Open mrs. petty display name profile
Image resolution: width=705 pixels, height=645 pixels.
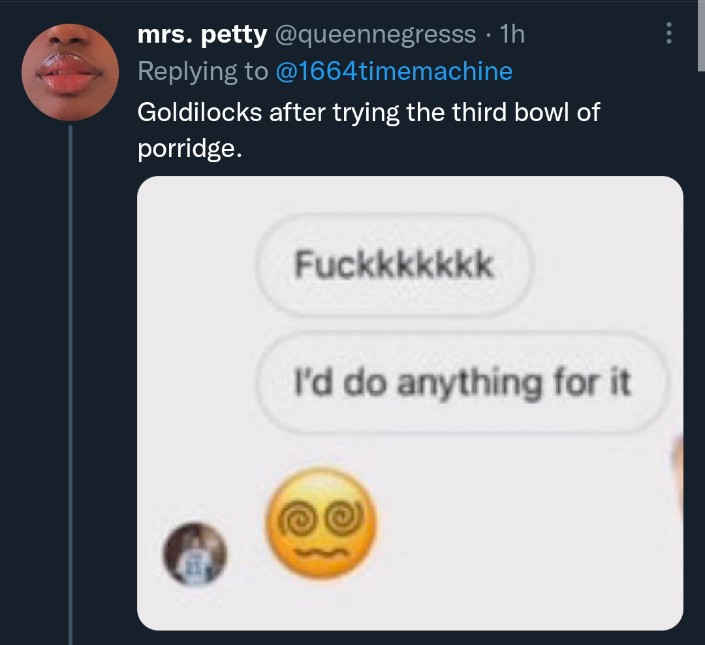coord(201,35)
